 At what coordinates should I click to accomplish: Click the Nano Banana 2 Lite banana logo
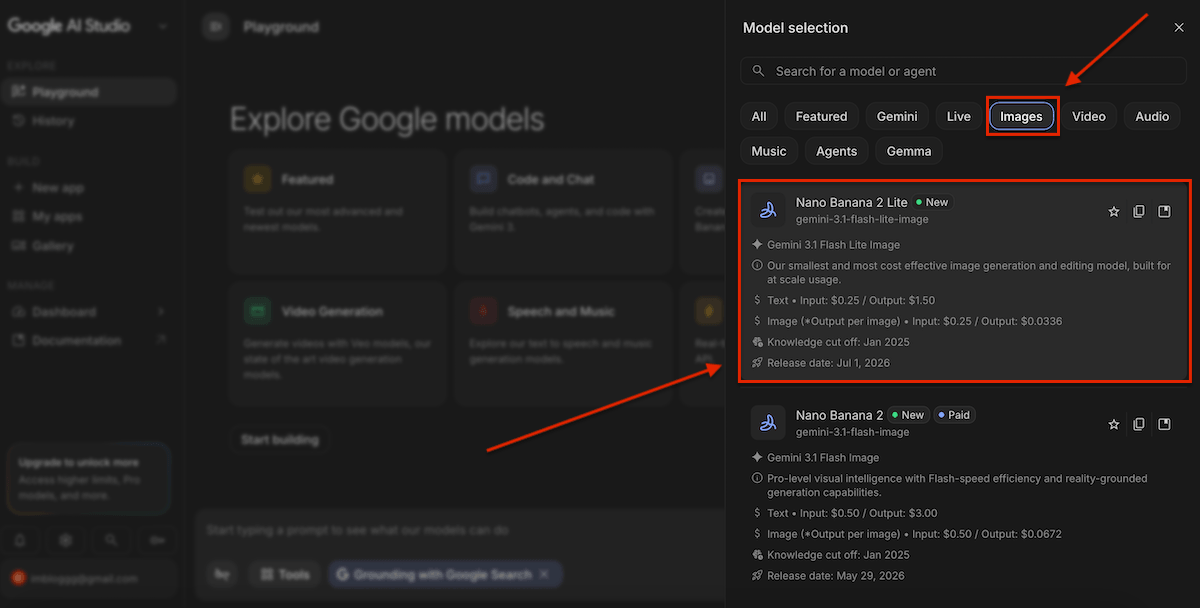coord(768,210)
